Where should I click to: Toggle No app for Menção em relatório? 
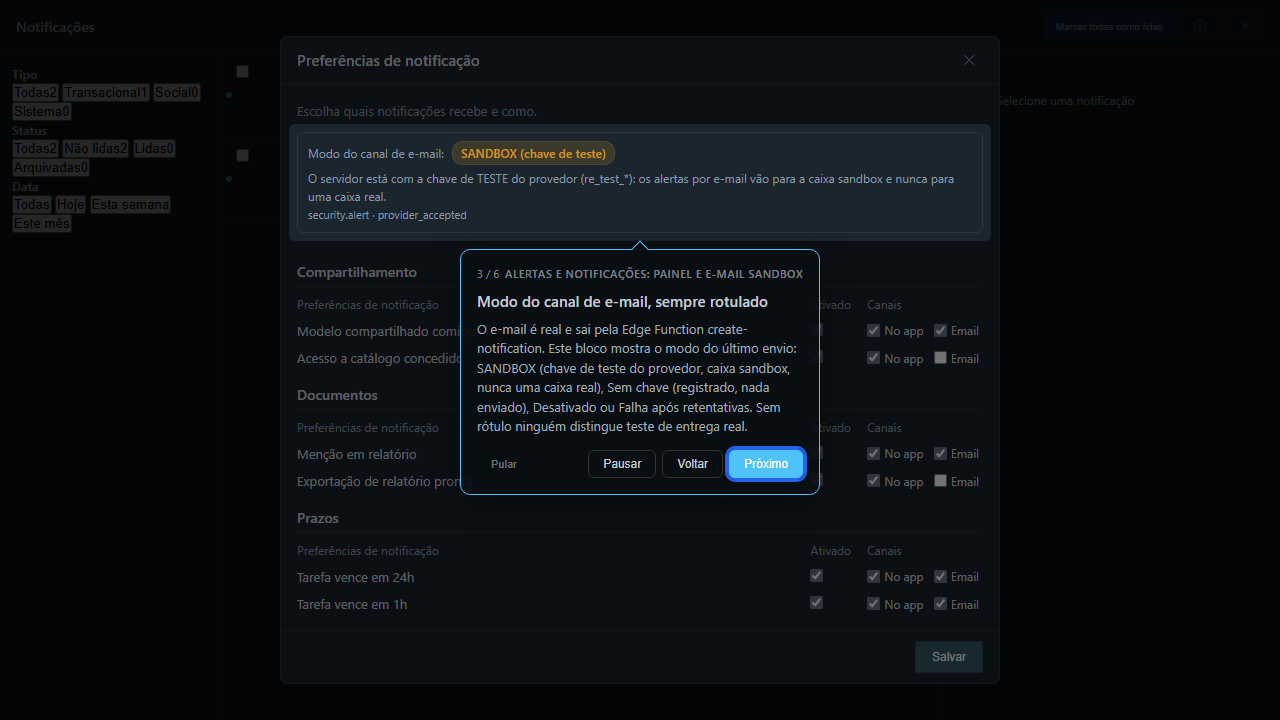click(x=874, y=453)
